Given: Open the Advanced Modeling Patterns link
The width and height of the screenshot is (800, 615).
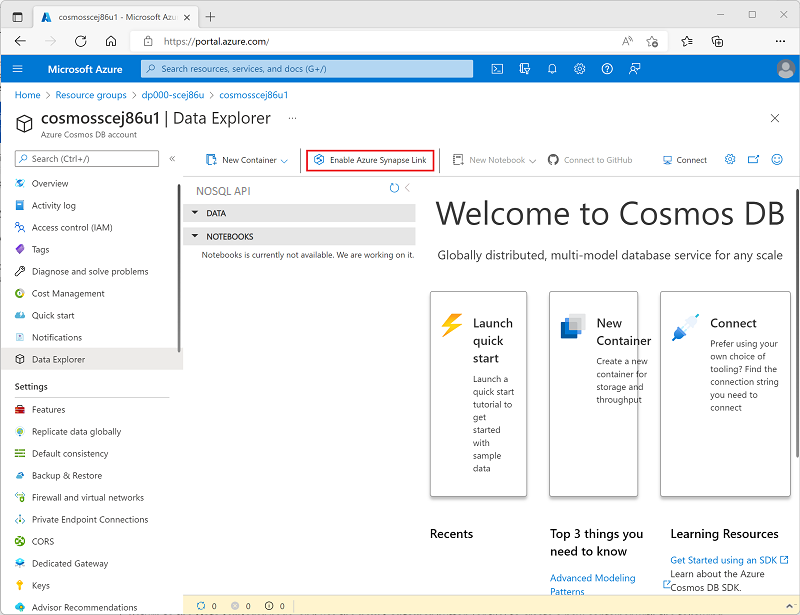Looking at the screenshot, I should [x=592, y=584].
